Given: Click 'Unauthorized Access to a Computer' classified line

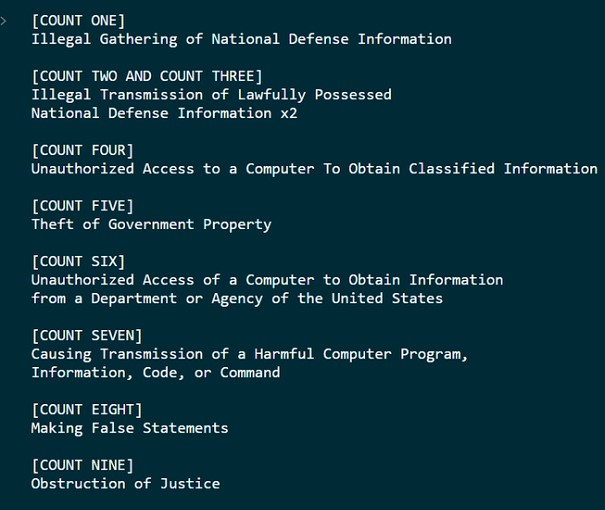Looking at the screenshot, I should (x=314, y=169).
